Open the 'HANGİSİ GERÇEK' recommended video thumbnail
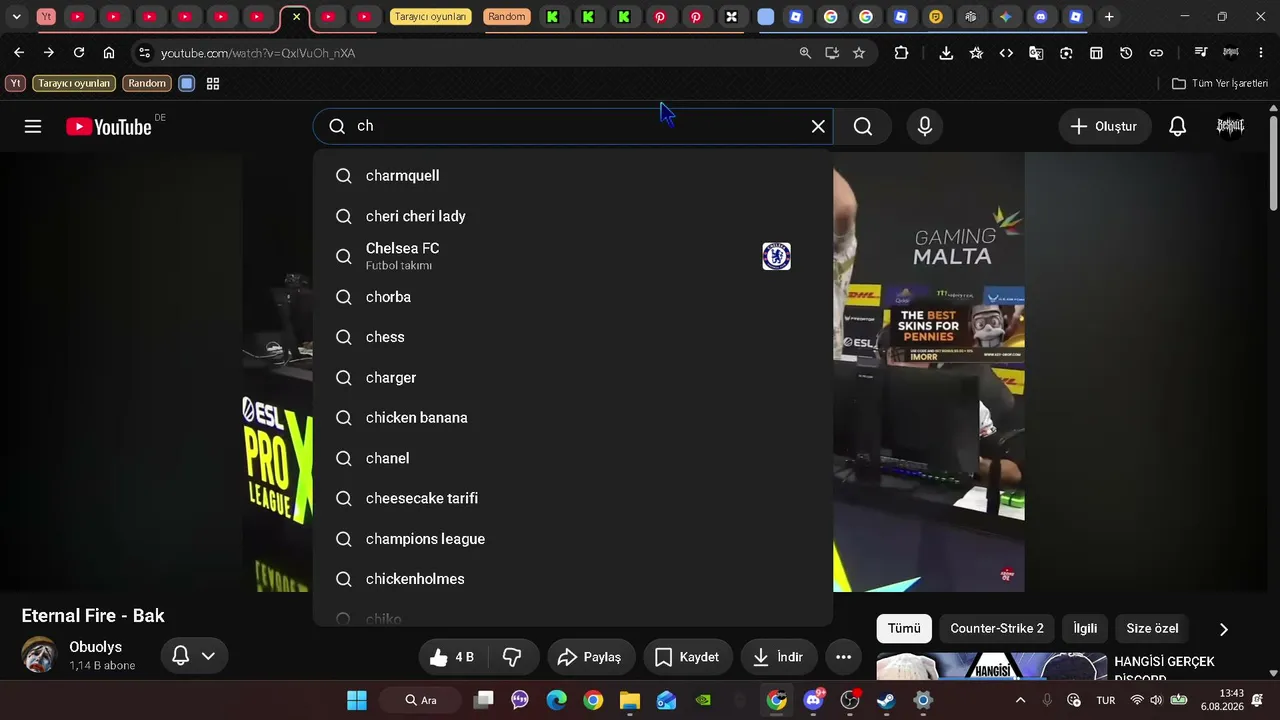Viewport: 1280px width, 720px height. (x=992, y=666)
